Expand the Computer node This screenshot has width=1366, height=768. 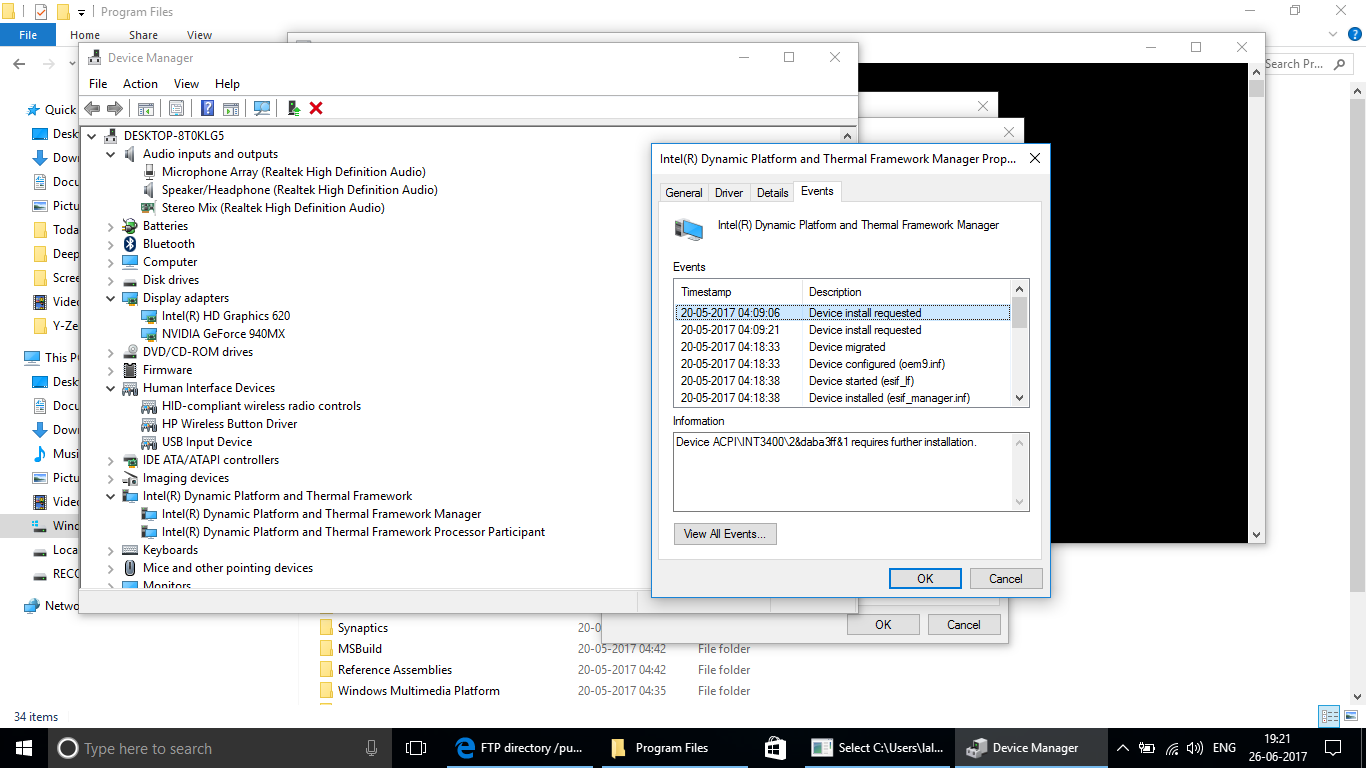111,262
